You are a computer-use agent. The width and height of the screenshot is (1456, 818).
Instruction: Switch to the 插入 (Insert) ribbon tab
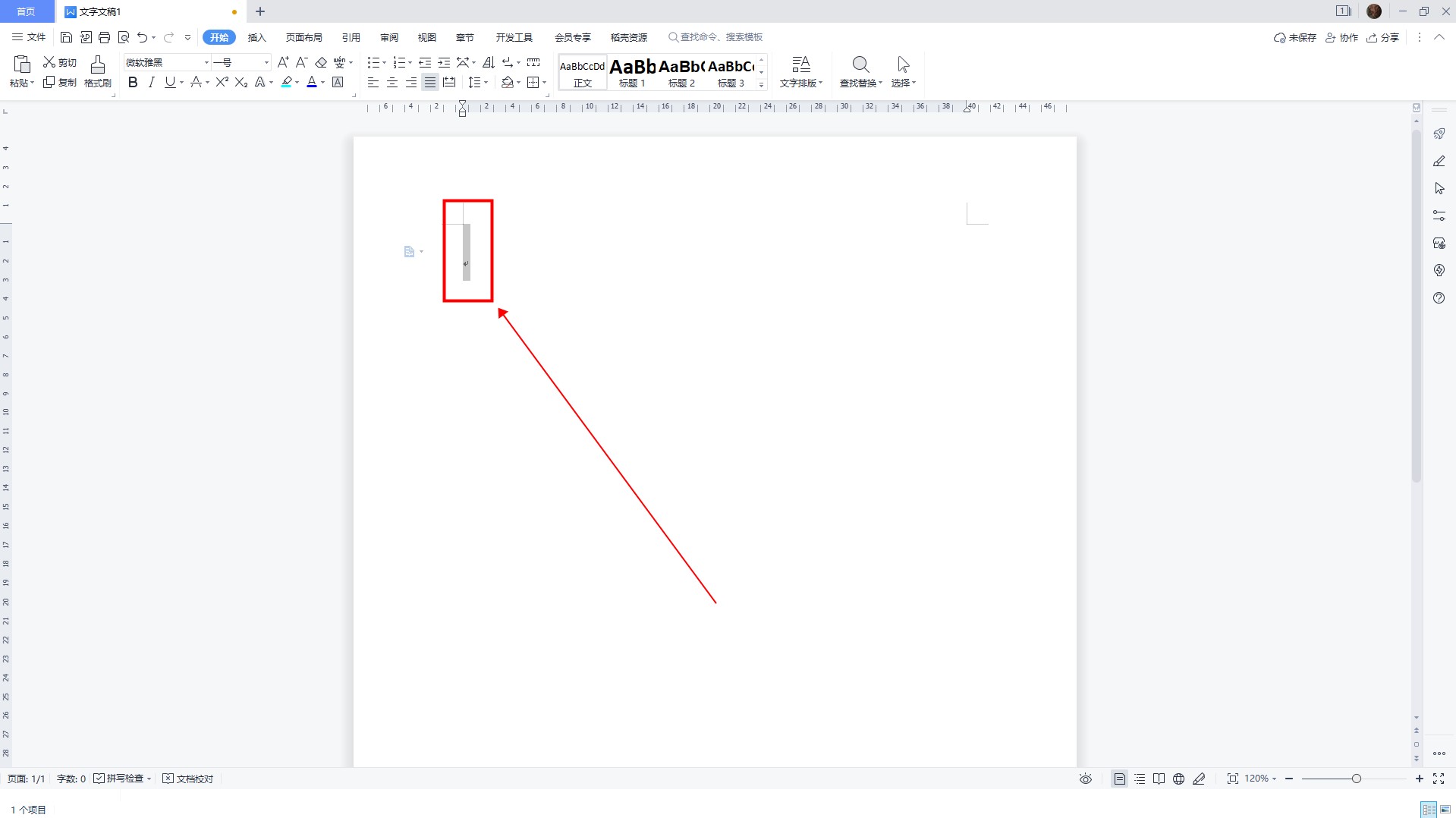click(257, 37)
